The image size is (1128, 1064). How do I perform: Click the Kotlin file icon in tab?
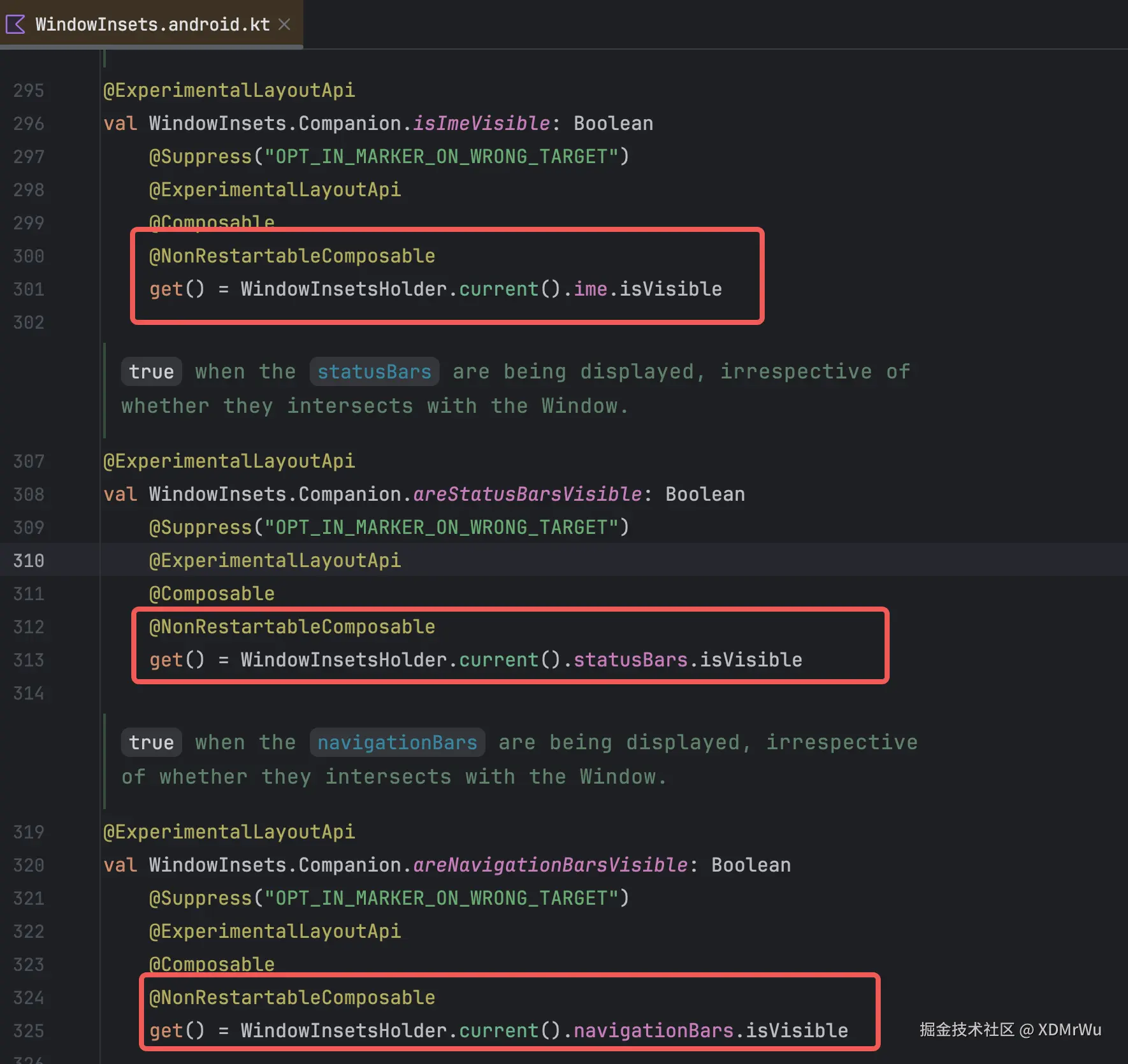coord(15,24)
